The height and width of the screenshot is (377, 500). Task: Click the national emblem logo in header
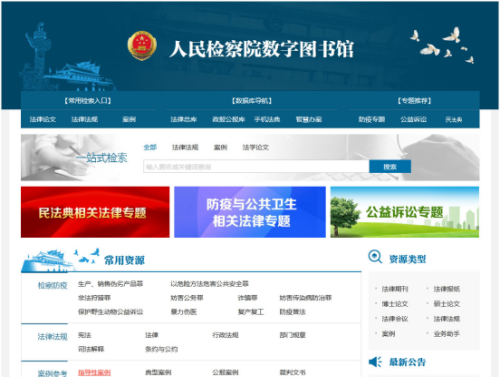142,46
